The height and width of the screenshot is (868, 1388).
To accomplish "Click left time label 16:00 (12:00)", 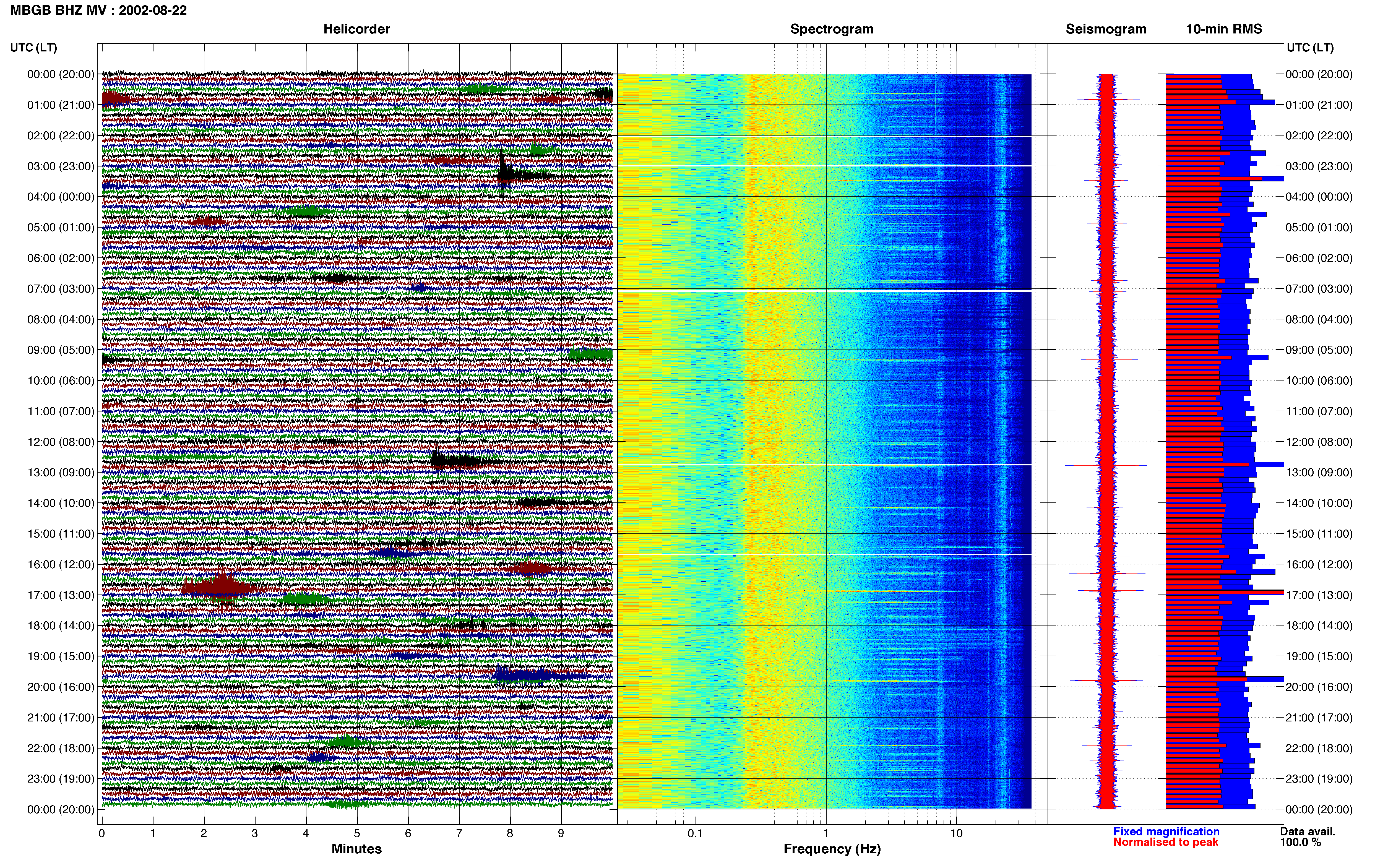I will click(61, 564).
